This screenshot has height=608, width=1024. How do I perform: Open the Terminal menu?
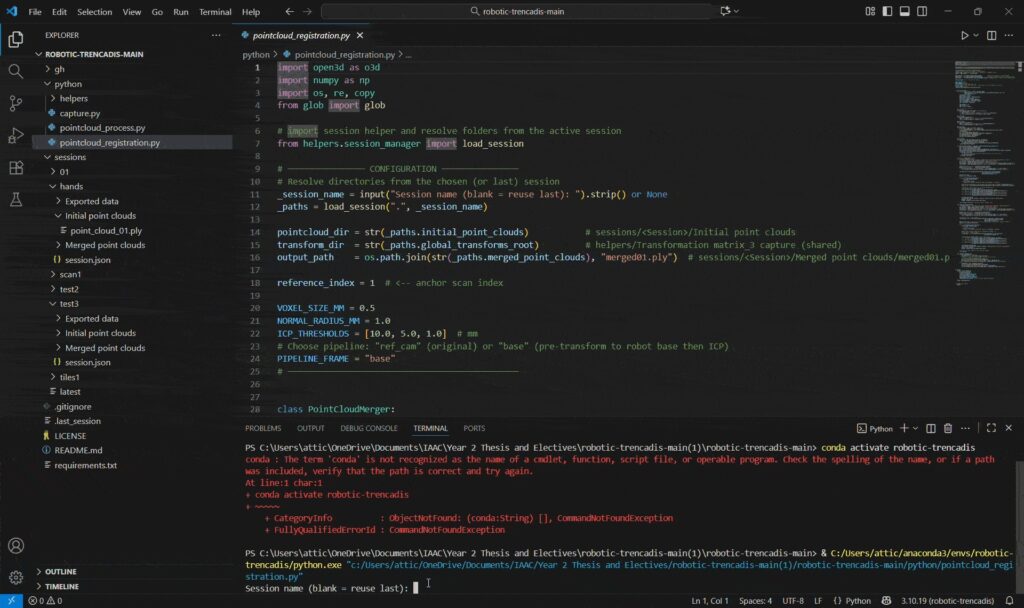215,12
